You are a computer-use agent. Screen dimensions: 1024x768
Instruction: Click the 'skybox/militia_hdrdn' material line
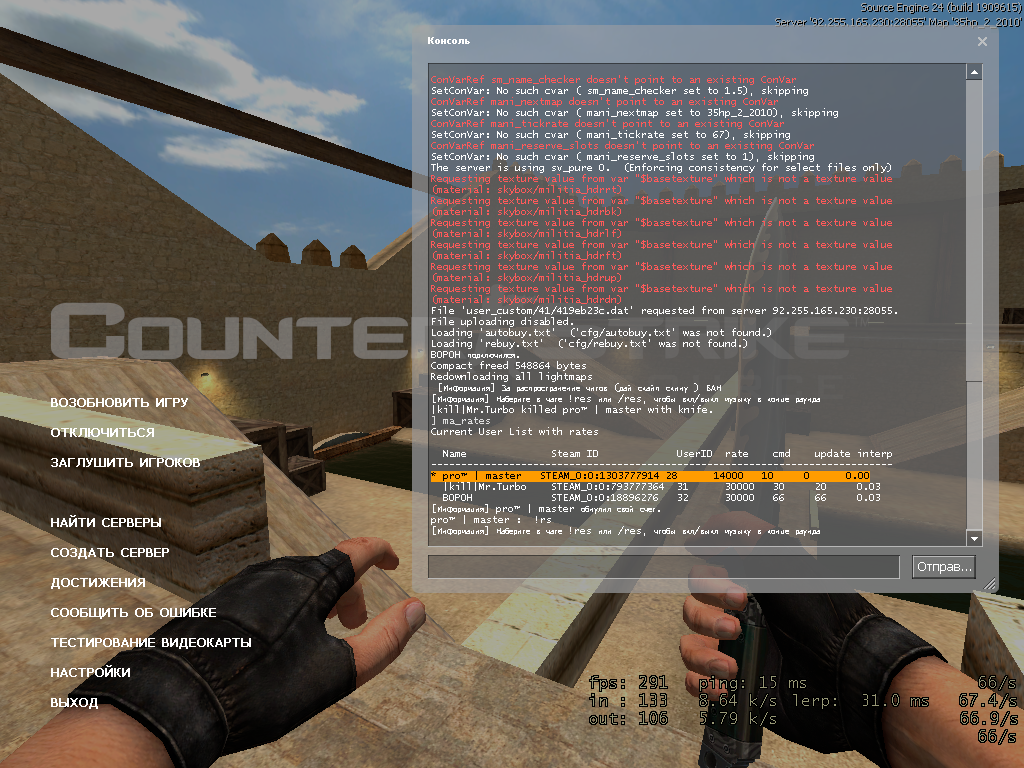(x=526, y=300)
